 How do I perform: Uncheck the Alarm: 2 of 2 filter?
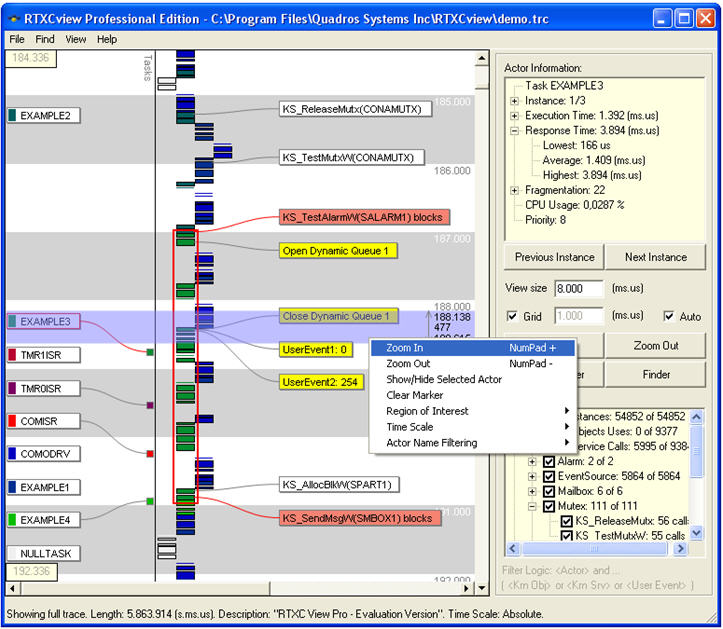549,462
